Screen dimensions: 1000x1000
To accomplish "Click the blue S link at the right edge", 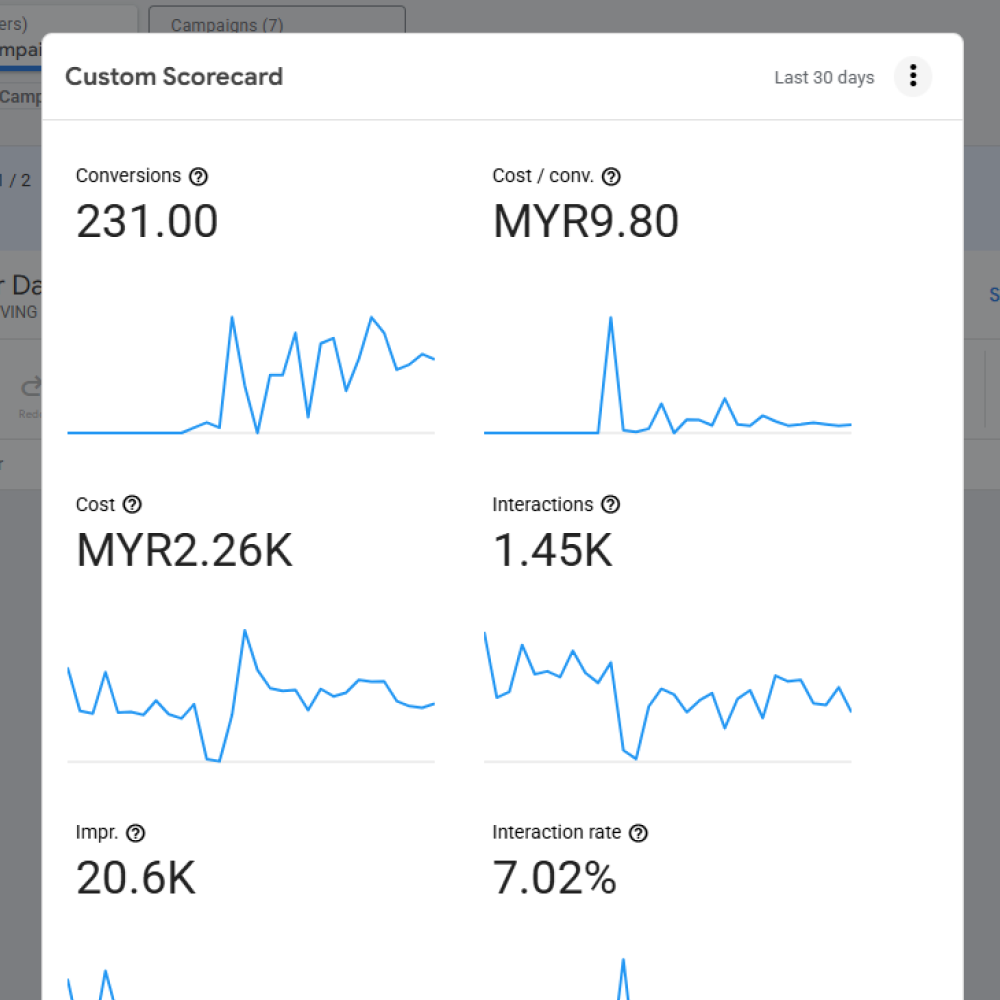I will pos(994,295).
